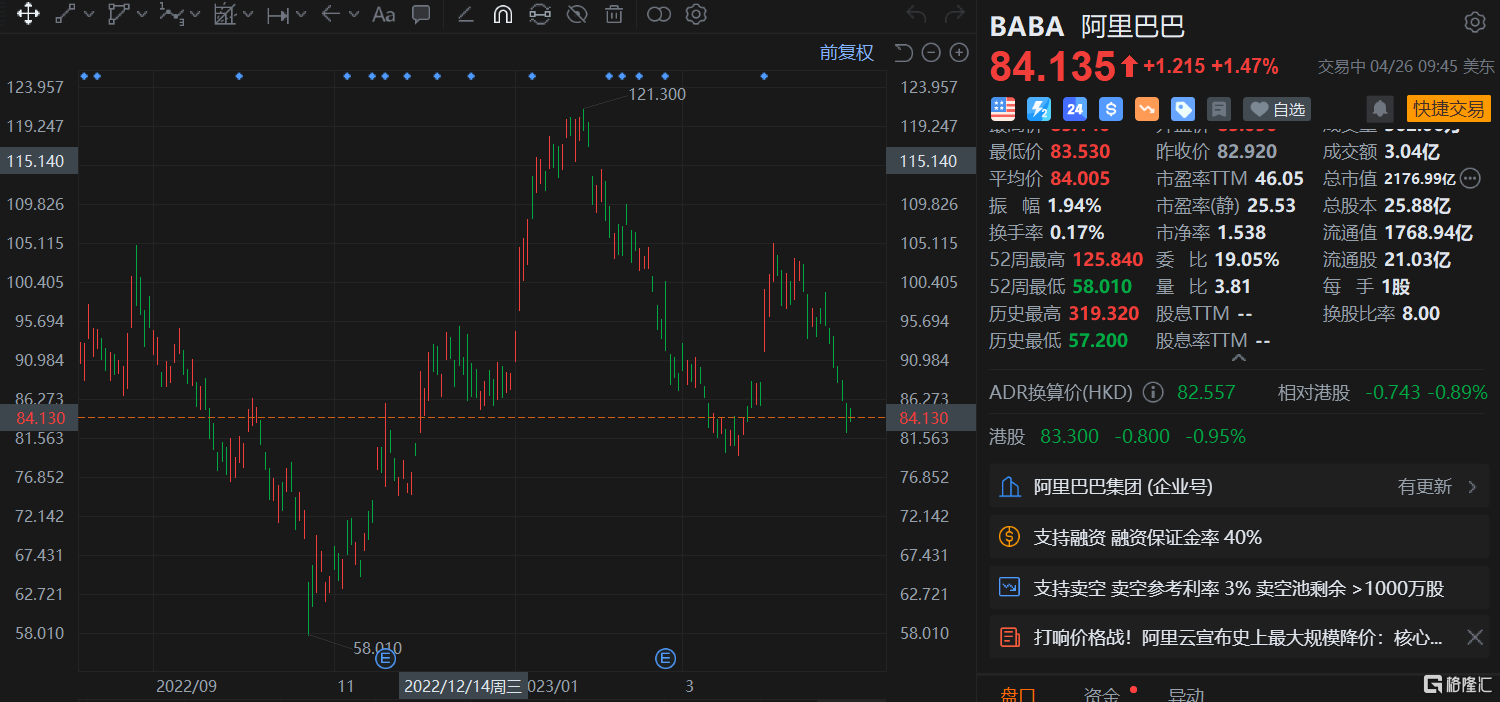The width and height of the screenshot is (1500, 702).
Task: Click the 52周最高 125.840 value
Action: [1105, 259]
